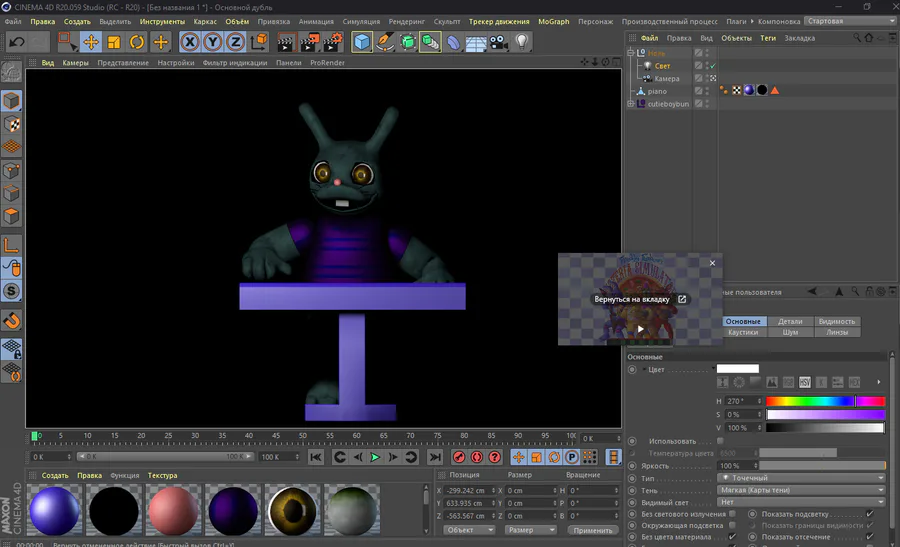Click the Undo arrow icon
The image size is (900, 547).
[17, 42]
